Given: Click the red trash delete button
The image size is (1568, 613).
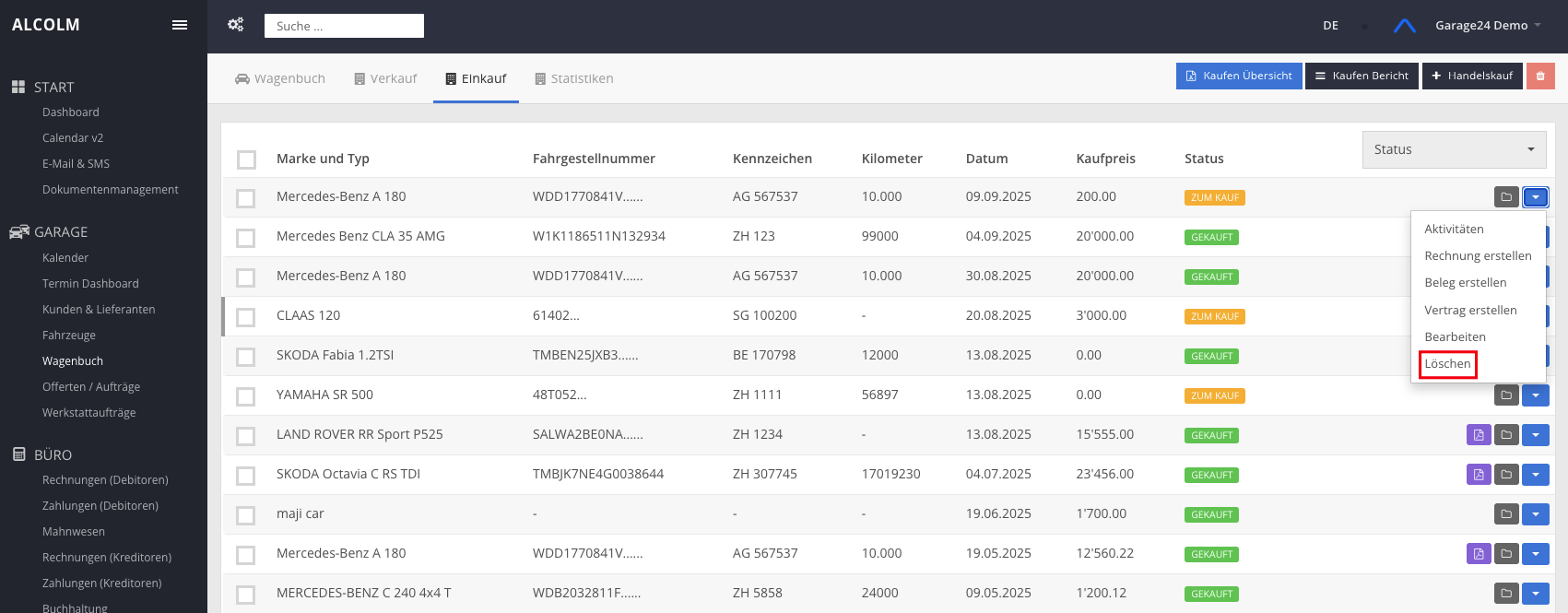Looking at the screenshot, I should pyautogui.click(x=1540, y=77).
